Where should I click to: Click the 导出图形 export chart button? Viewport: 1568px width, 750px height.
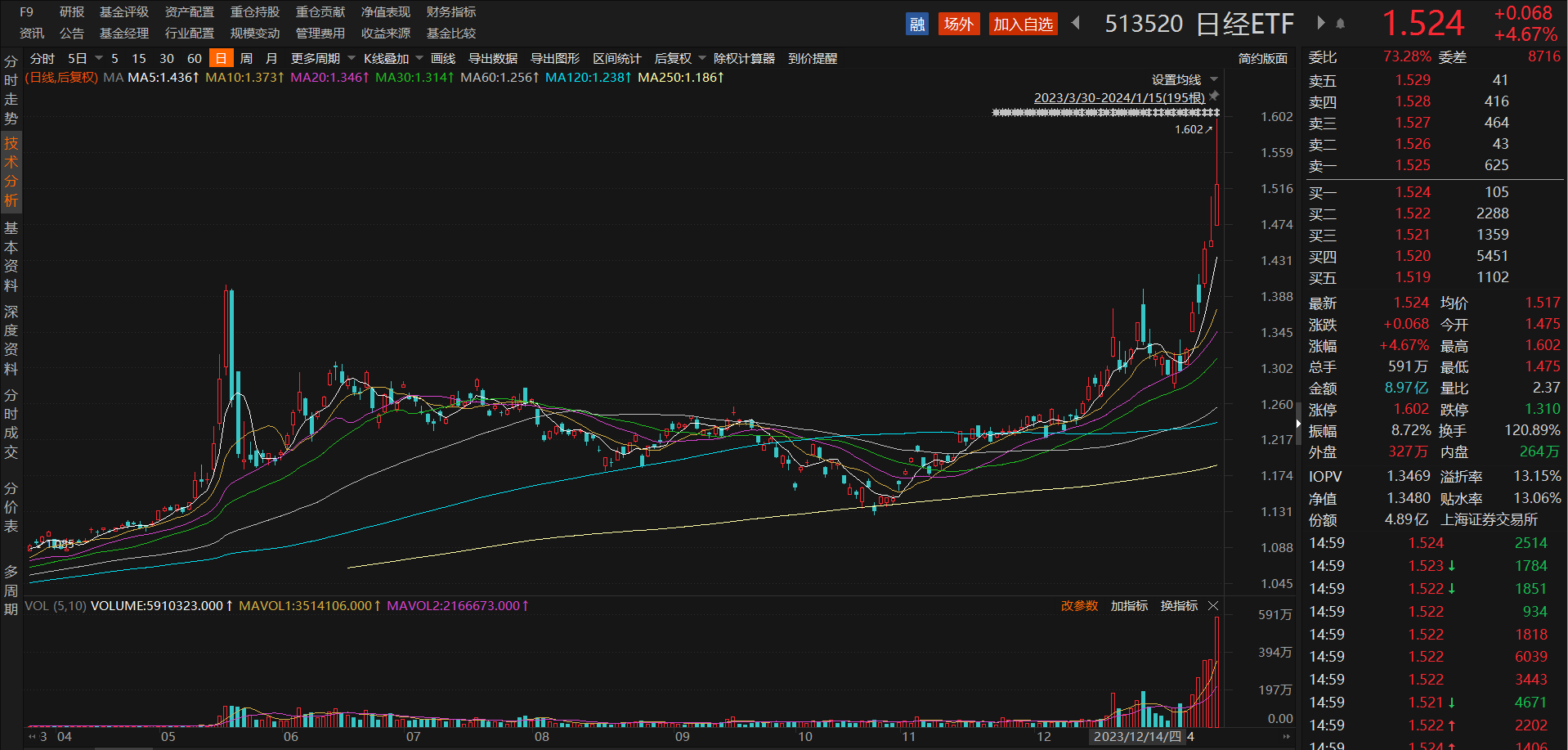click(555, 59)
